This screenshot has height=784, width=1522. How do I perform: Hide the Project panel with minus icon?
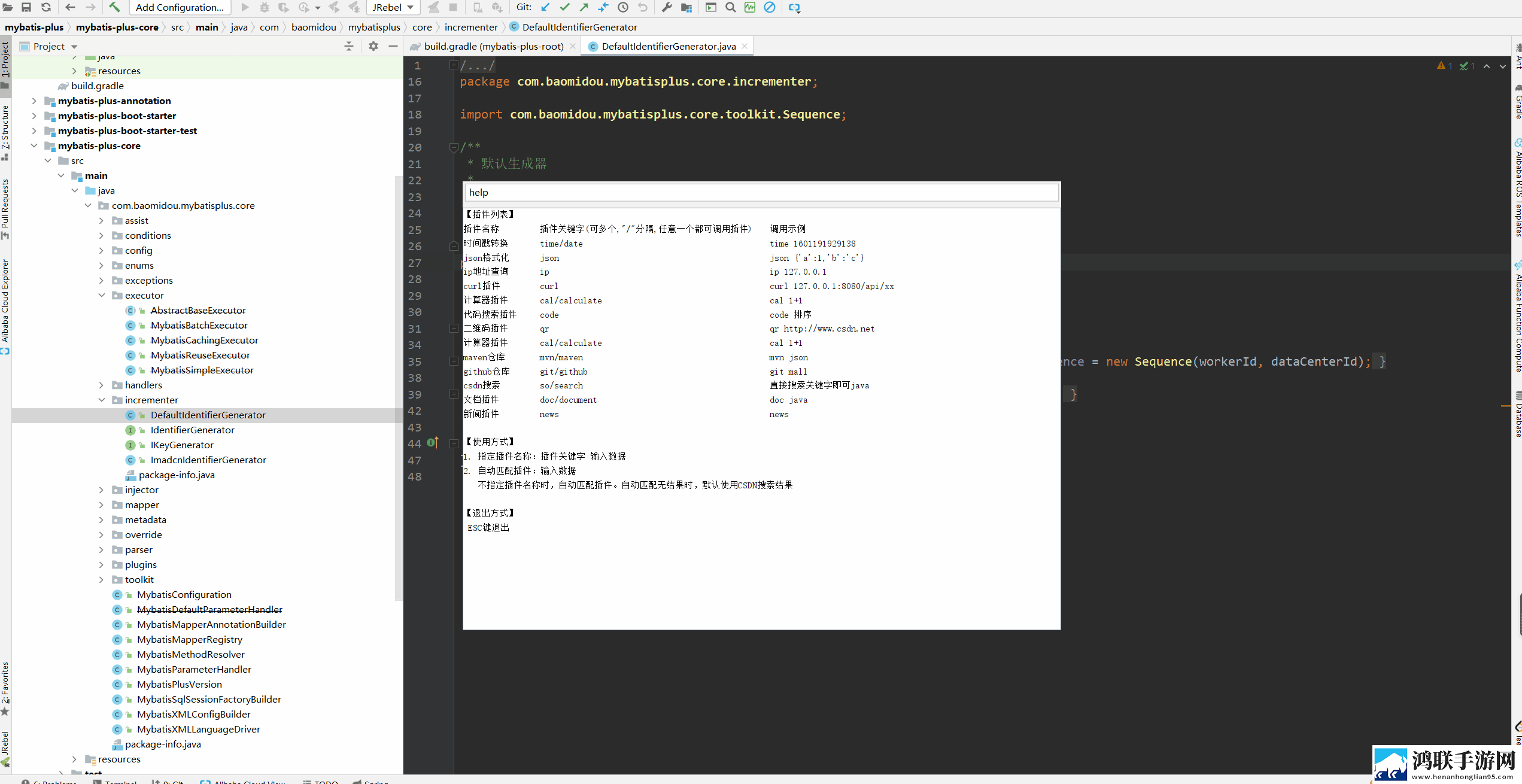click(x=393, y=46)
